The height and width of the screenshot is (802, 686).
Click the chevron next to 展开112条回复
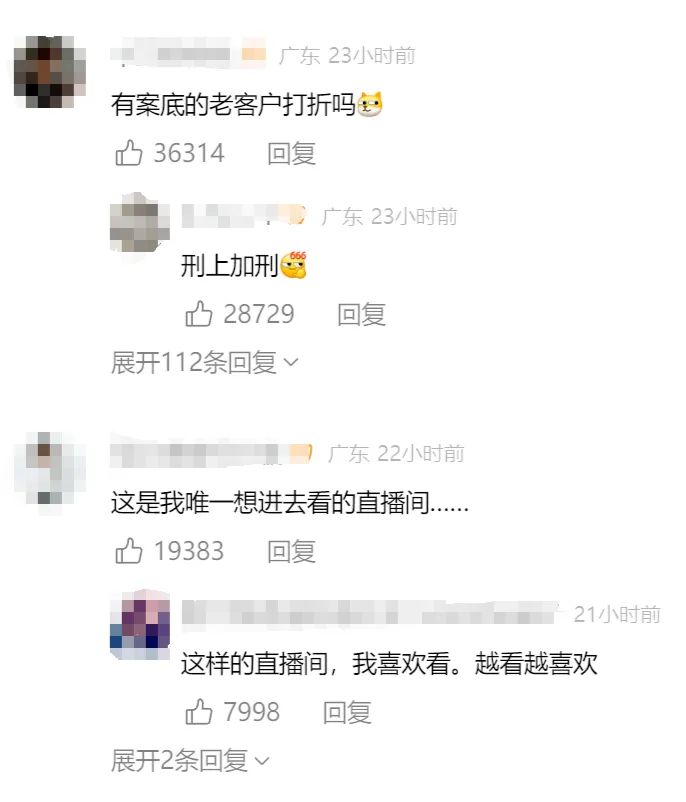coord(291,363)
